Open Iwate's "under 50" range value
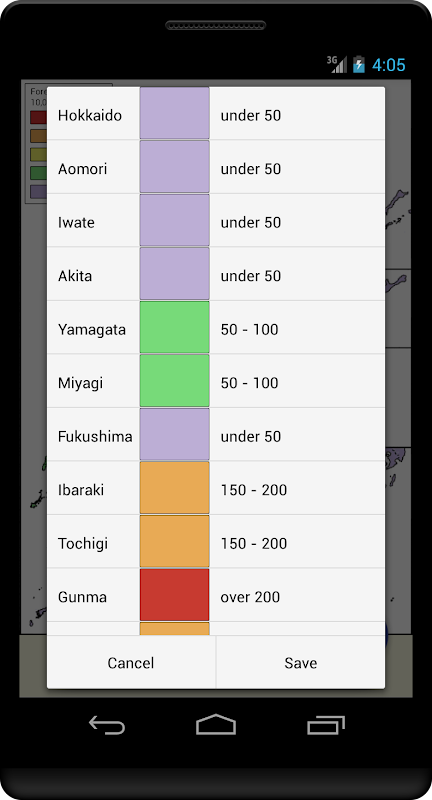This screenshot has width=432, height=800. (x=250, y=222)
